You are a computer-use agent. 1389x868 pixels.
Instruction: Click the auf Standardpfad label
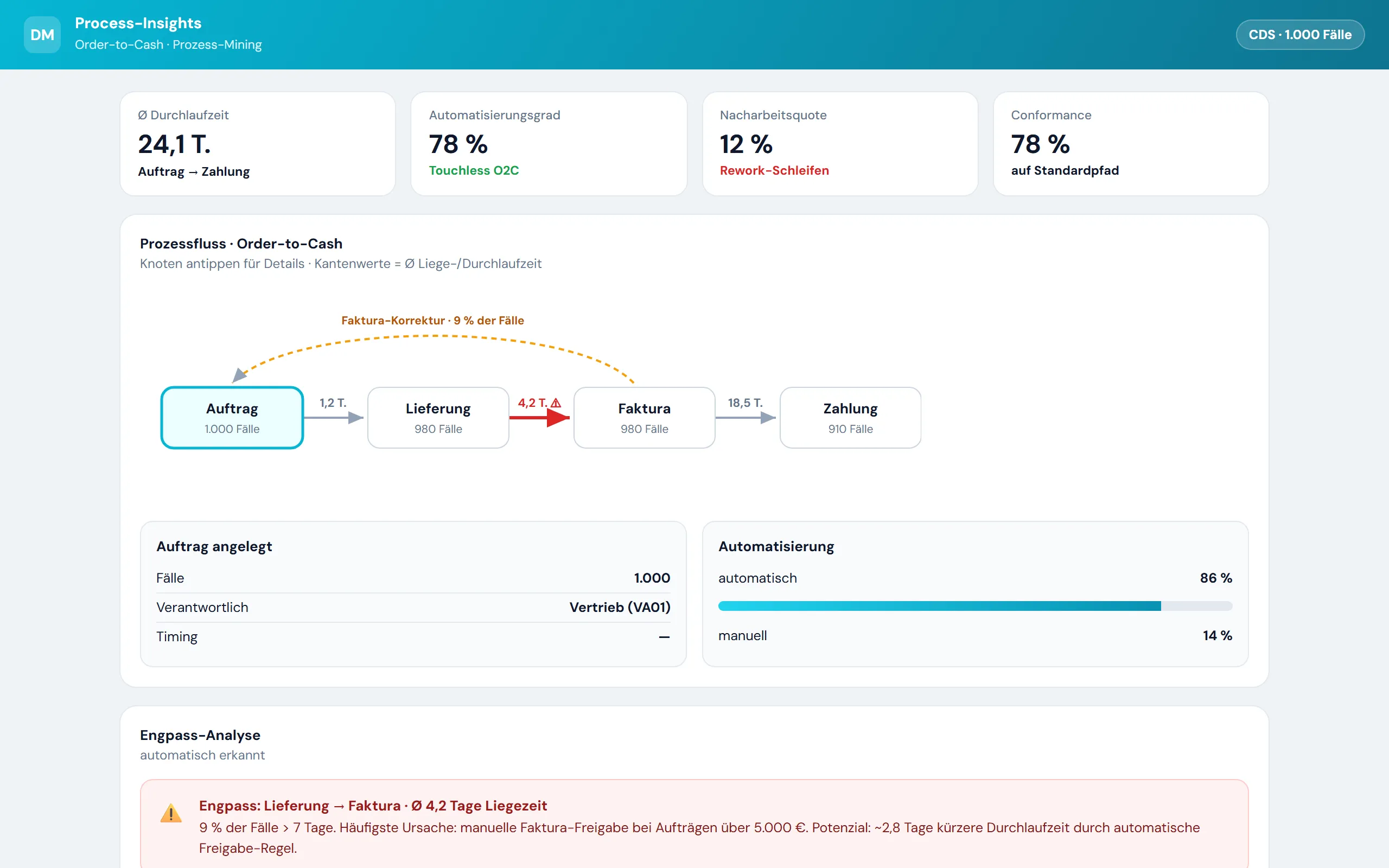(1065, 170)
